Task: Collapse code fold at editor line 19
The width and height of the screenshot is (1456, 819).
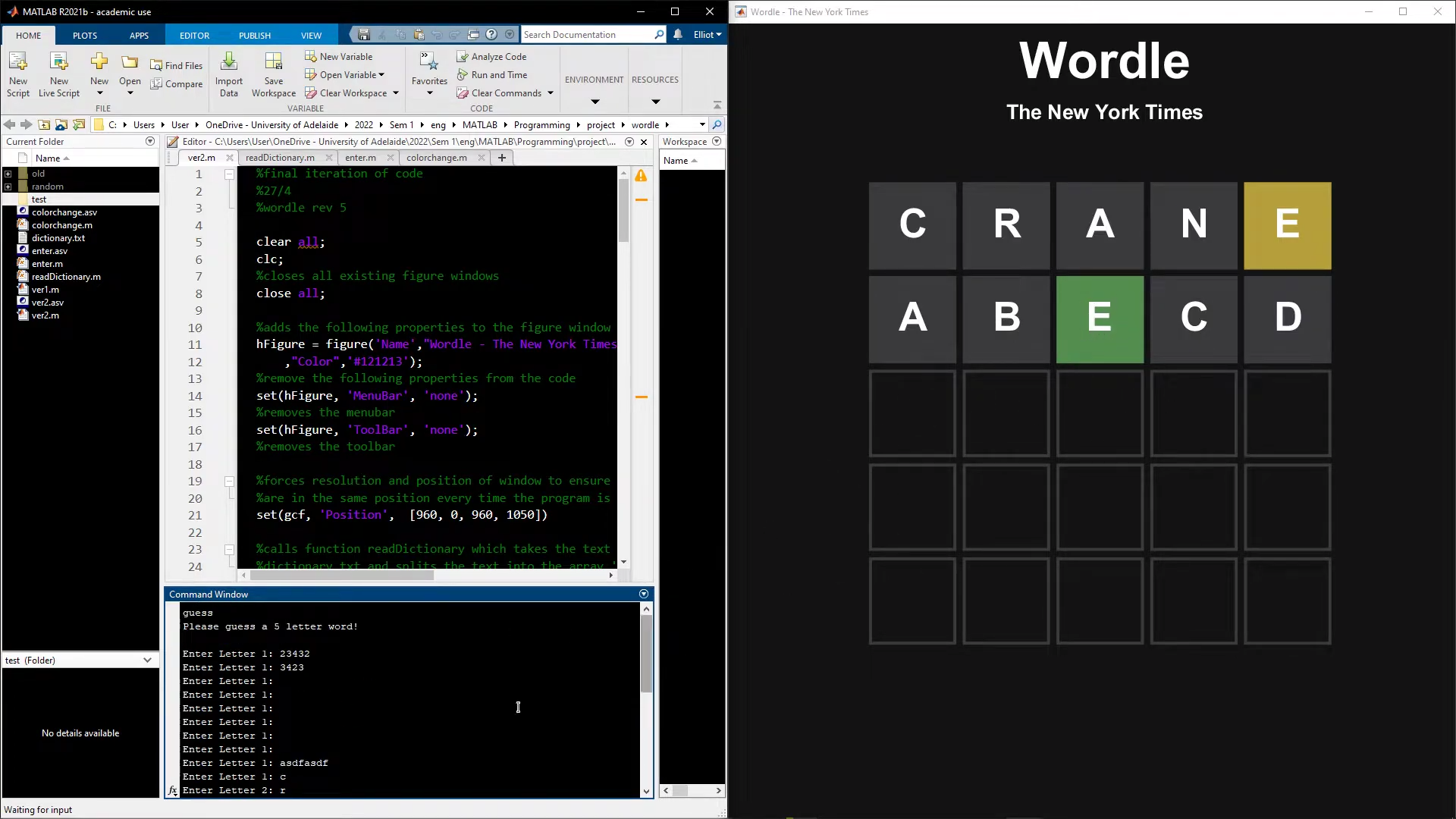Action: coord(229,481)
